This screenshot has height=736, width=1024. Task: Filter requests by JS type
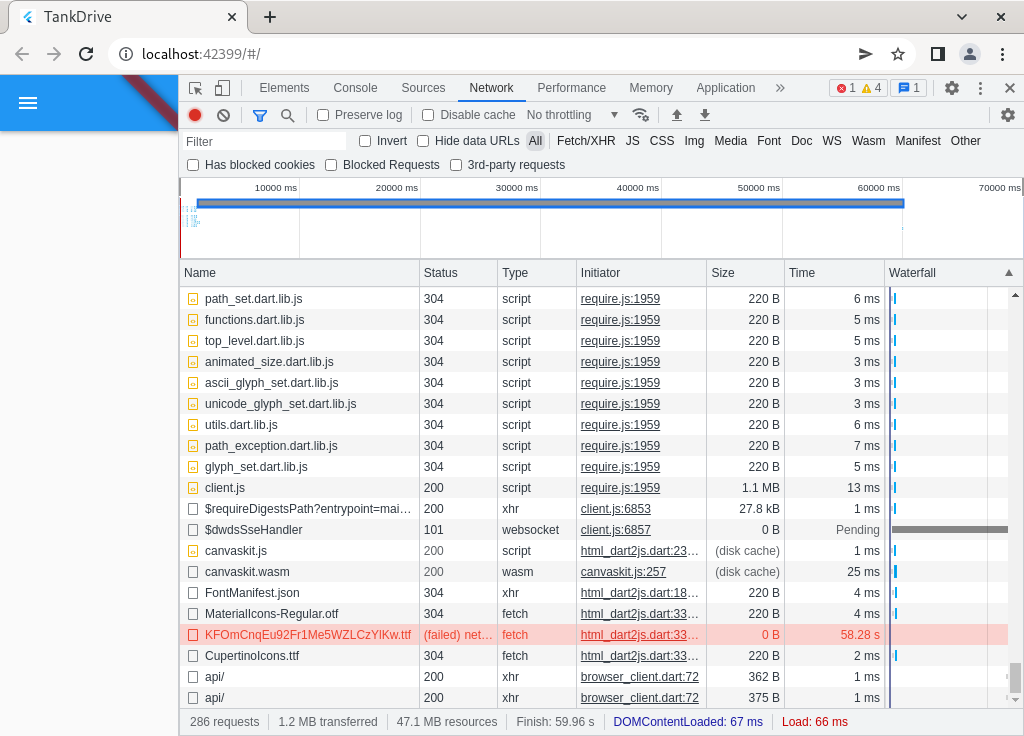[632, 141]
